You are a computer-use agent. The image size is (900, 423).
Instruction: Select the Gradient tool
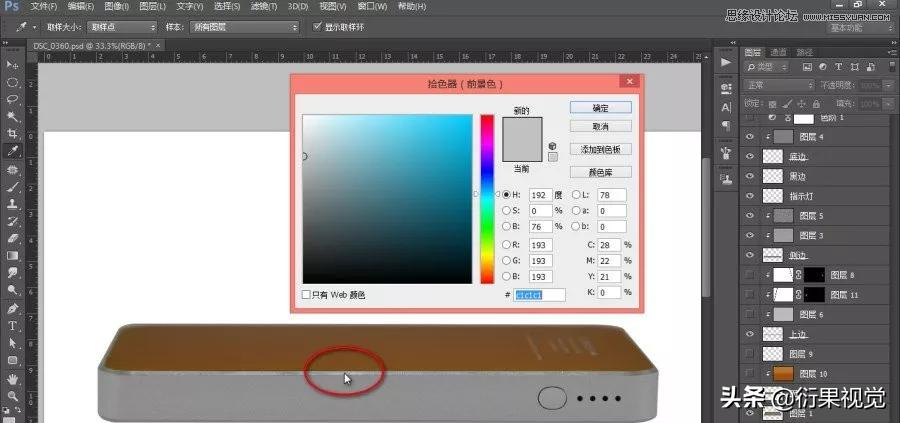point(12,256)
